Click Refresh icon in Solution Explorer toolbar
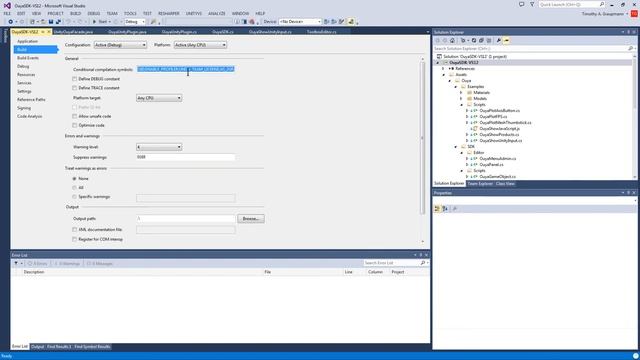This screenshot has height=360, width=640. click(474, 40)
